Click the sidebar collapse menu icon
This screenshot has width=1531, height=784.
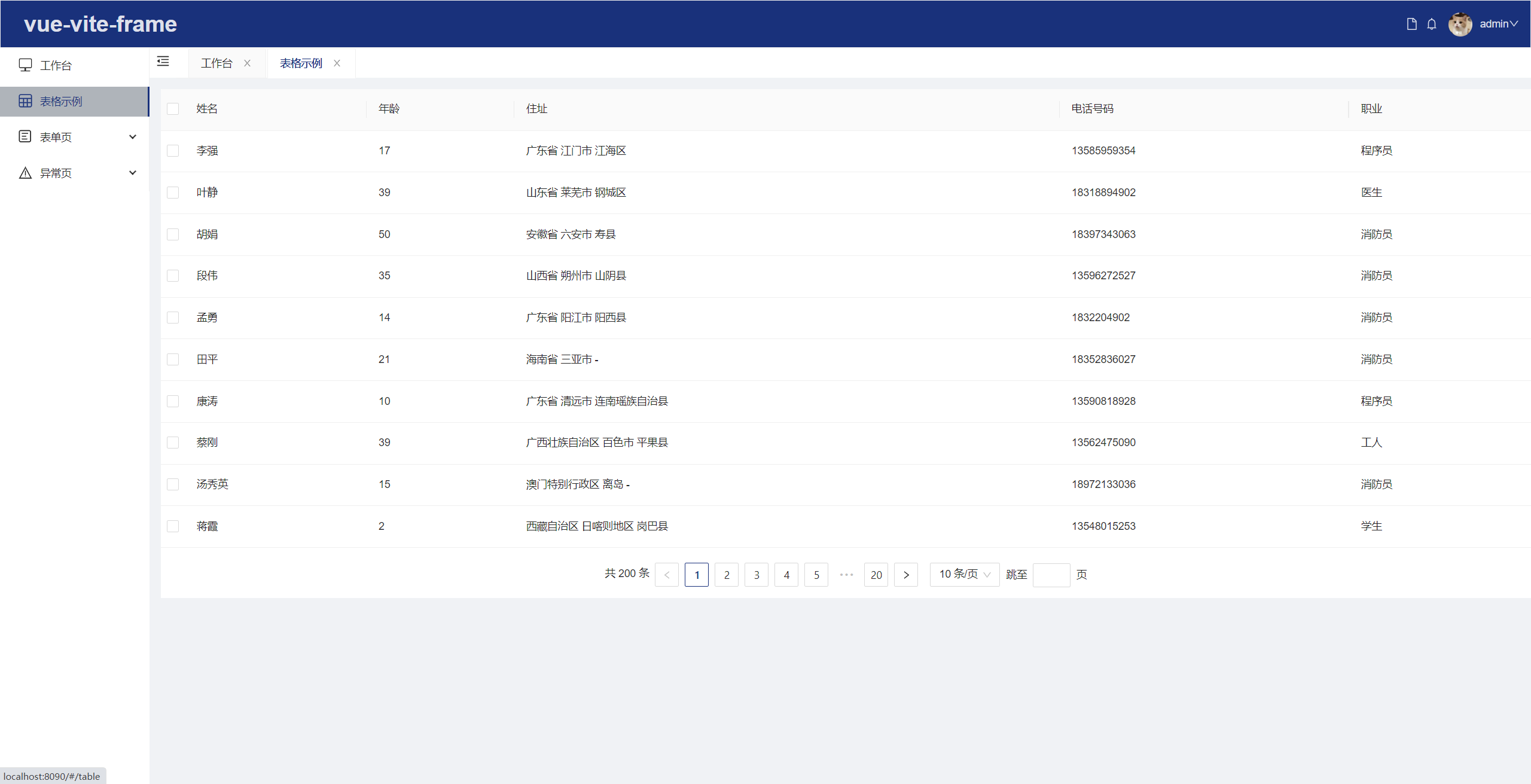[163, 62]
